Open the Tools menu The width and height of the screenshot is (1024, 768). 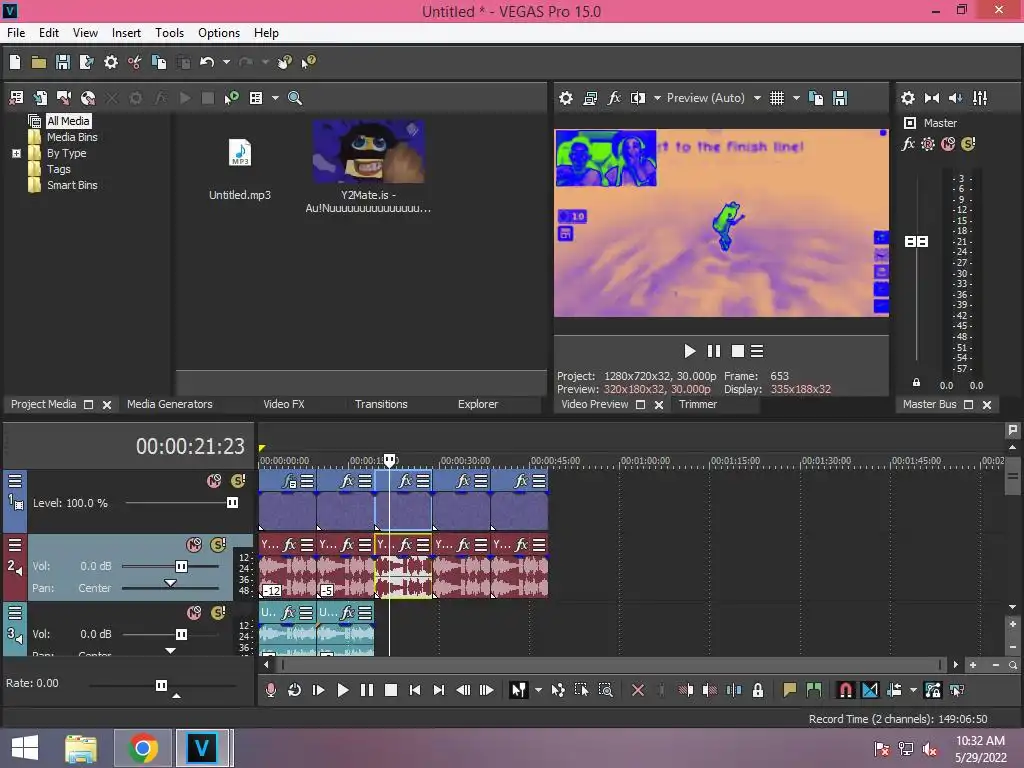pyautogui.click(x=169, y=33)
